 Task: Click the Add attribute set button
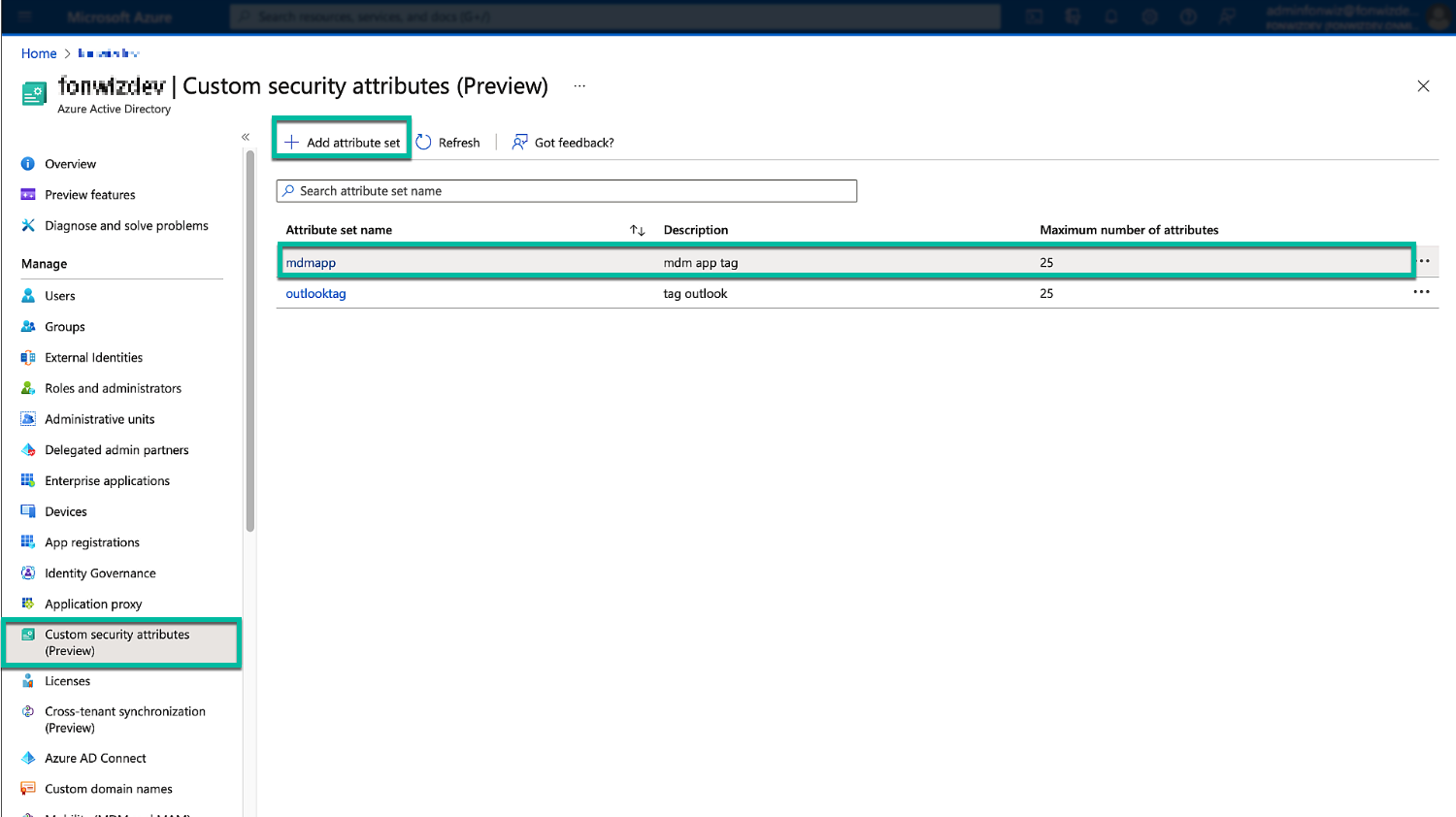click(343, 143)
